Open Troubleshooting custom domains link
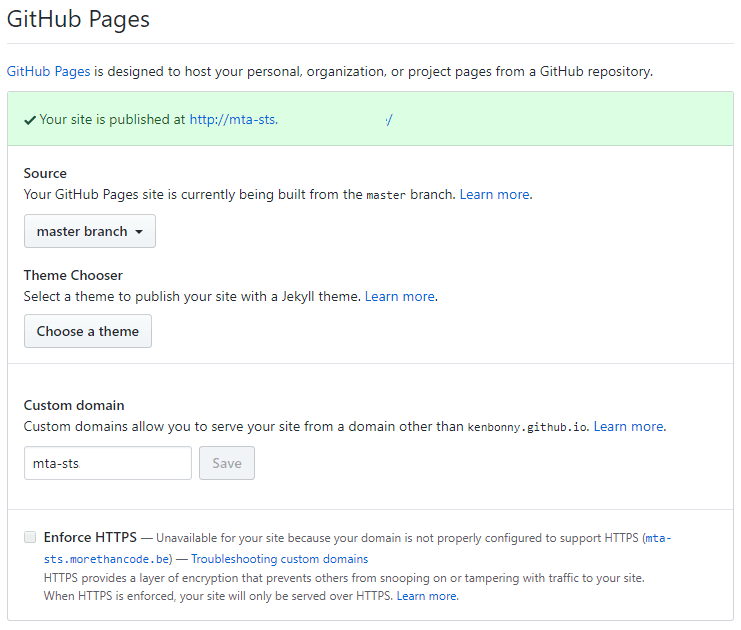Image resolution: width=741 pixels, height=630 pixels. pyautogui.click(x=279, y=559)
